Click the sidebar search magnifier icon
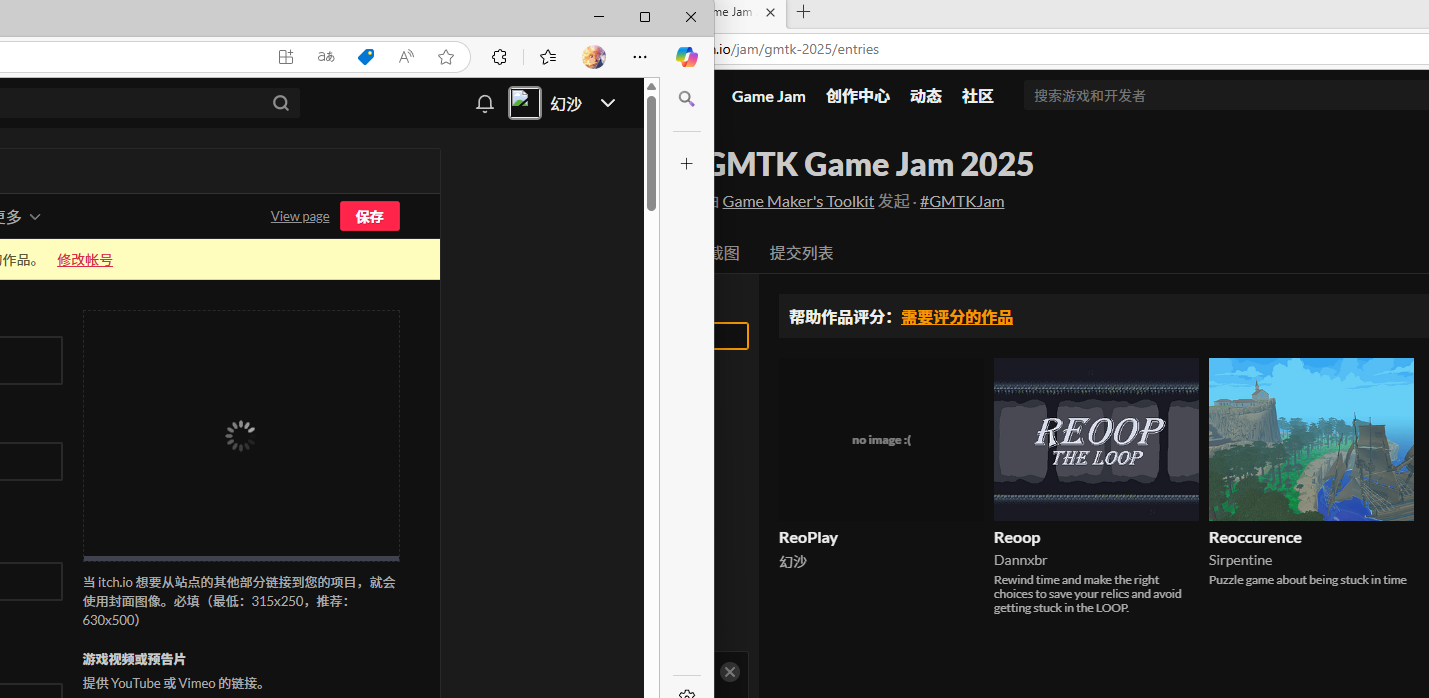This screenshot has width=1429, height=698. 686,98
